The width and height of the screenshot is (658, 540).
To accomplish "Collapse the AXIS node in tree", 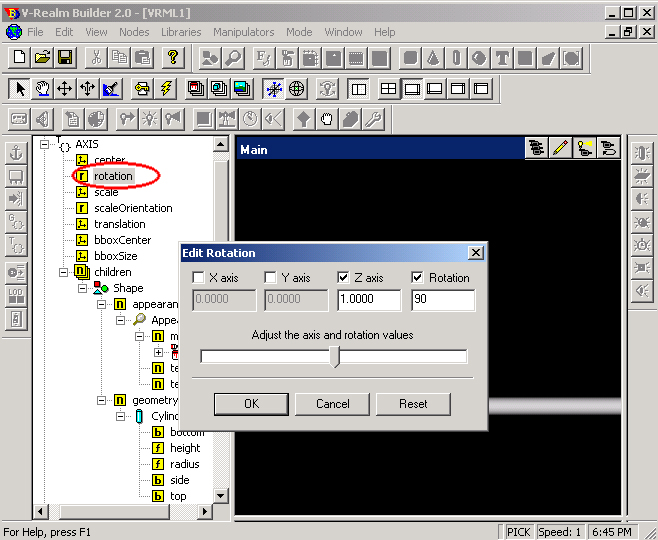I will 44,145.
